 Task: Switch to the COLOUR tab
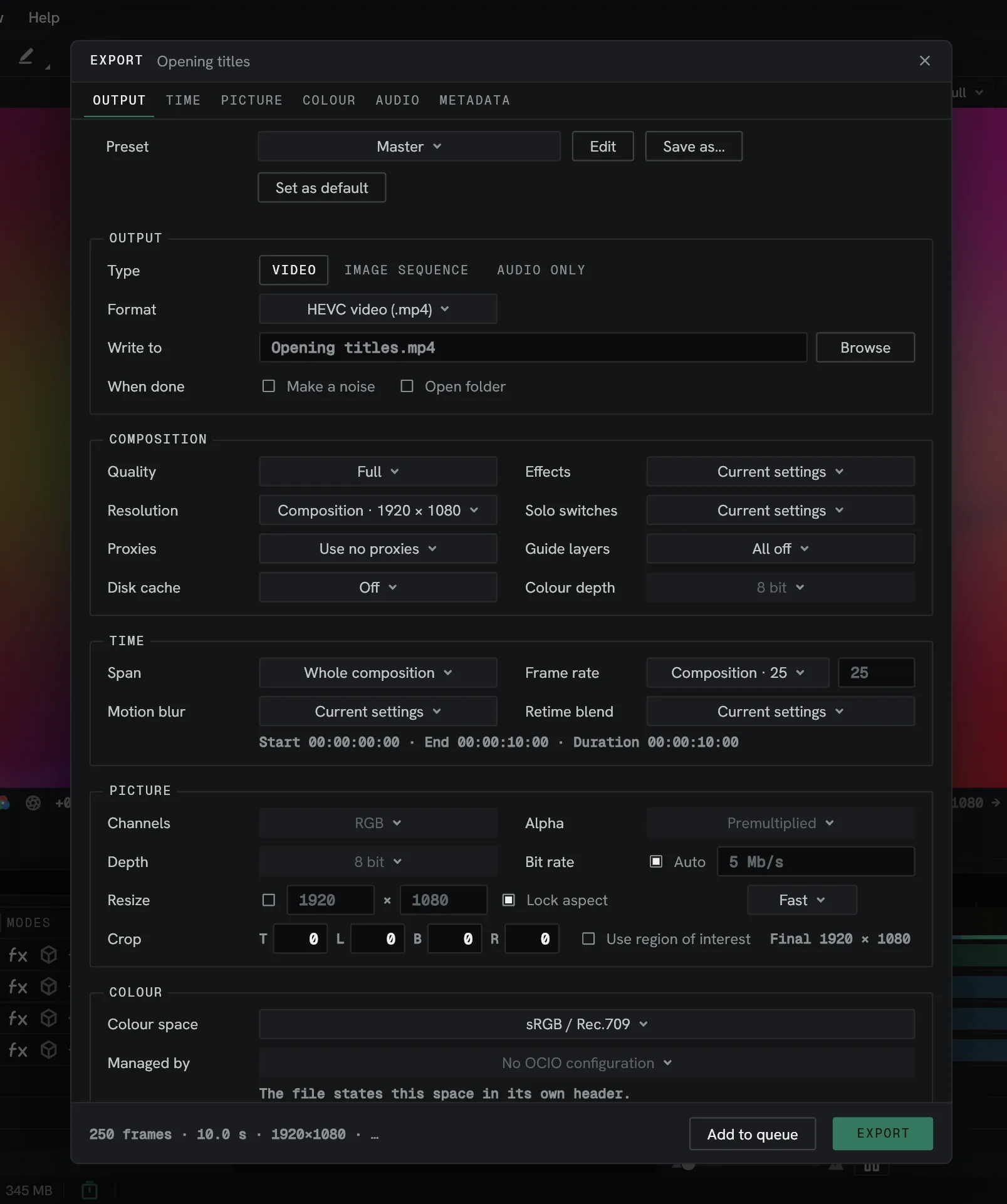[329, 100]
